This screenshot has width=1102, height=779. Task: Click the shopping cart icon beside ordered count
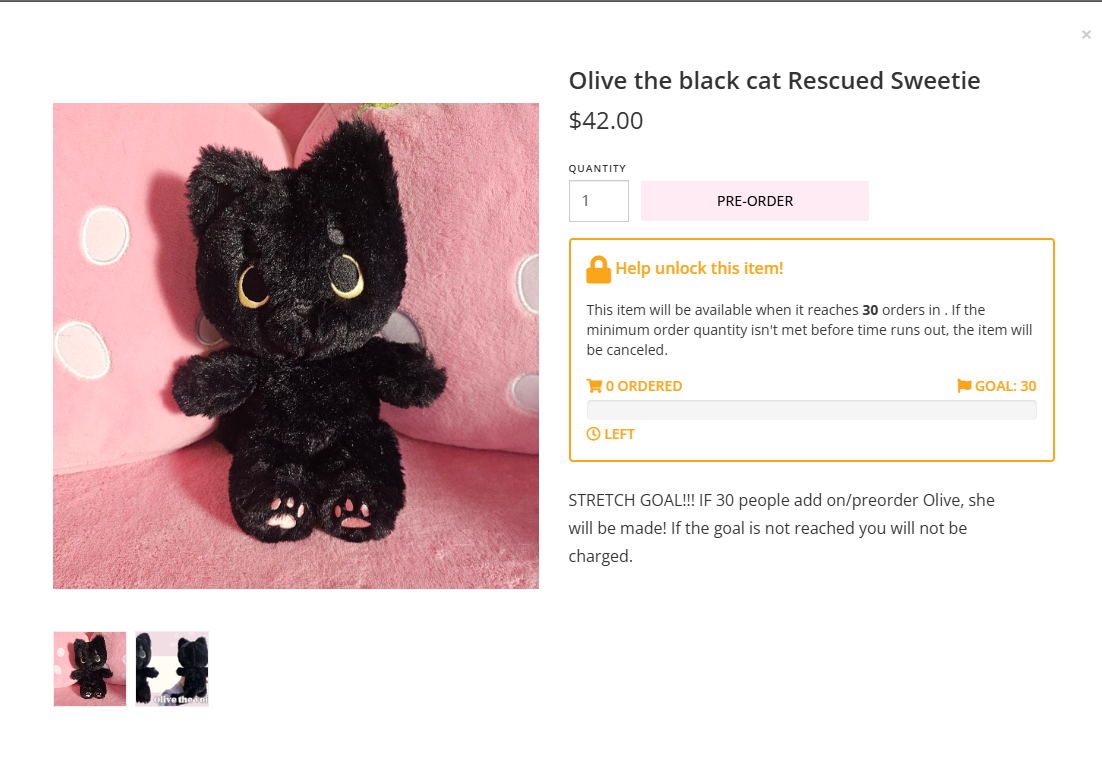[x=594, y=386]
